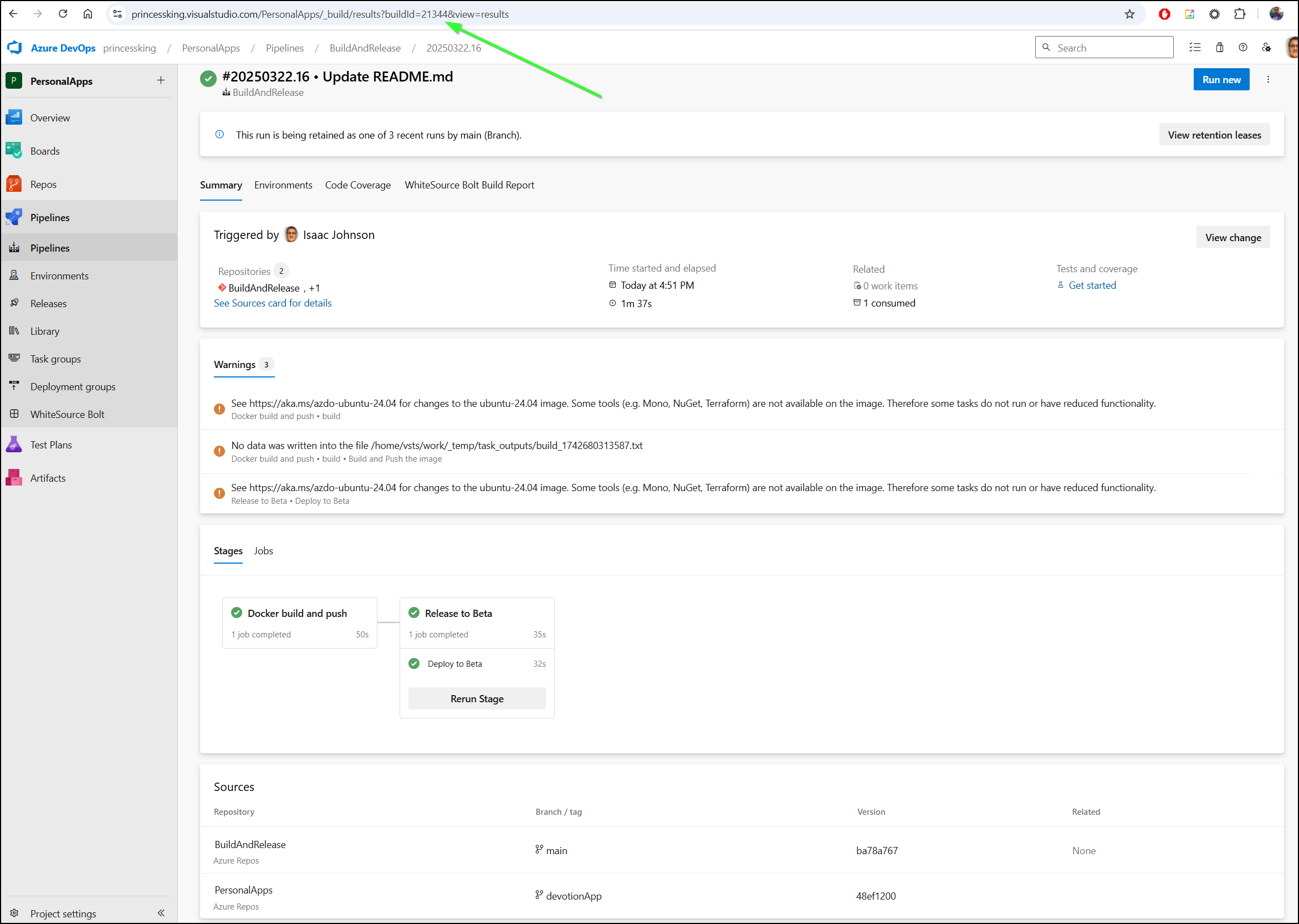The width and height of the screenshot is (1299, 924).
Task: Click PersonalApps breadcrumb
Action: pyautogui.click(x=211, y=48)
